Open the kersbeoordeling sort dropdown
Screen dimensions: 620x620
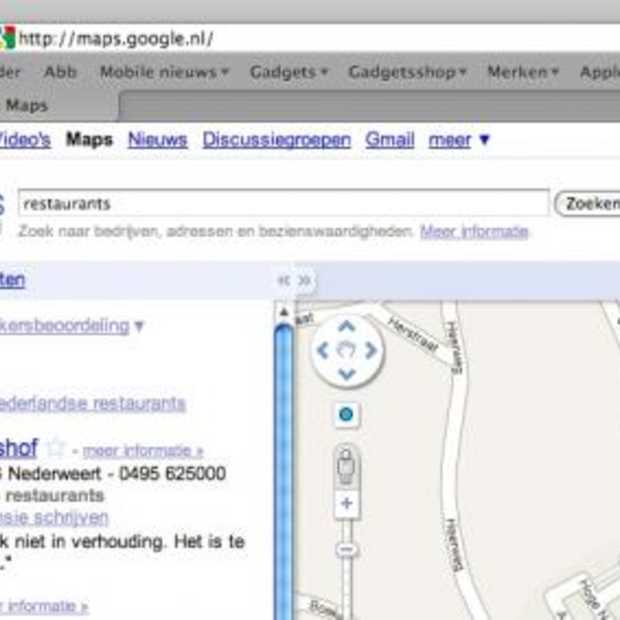tap(72, 326)
